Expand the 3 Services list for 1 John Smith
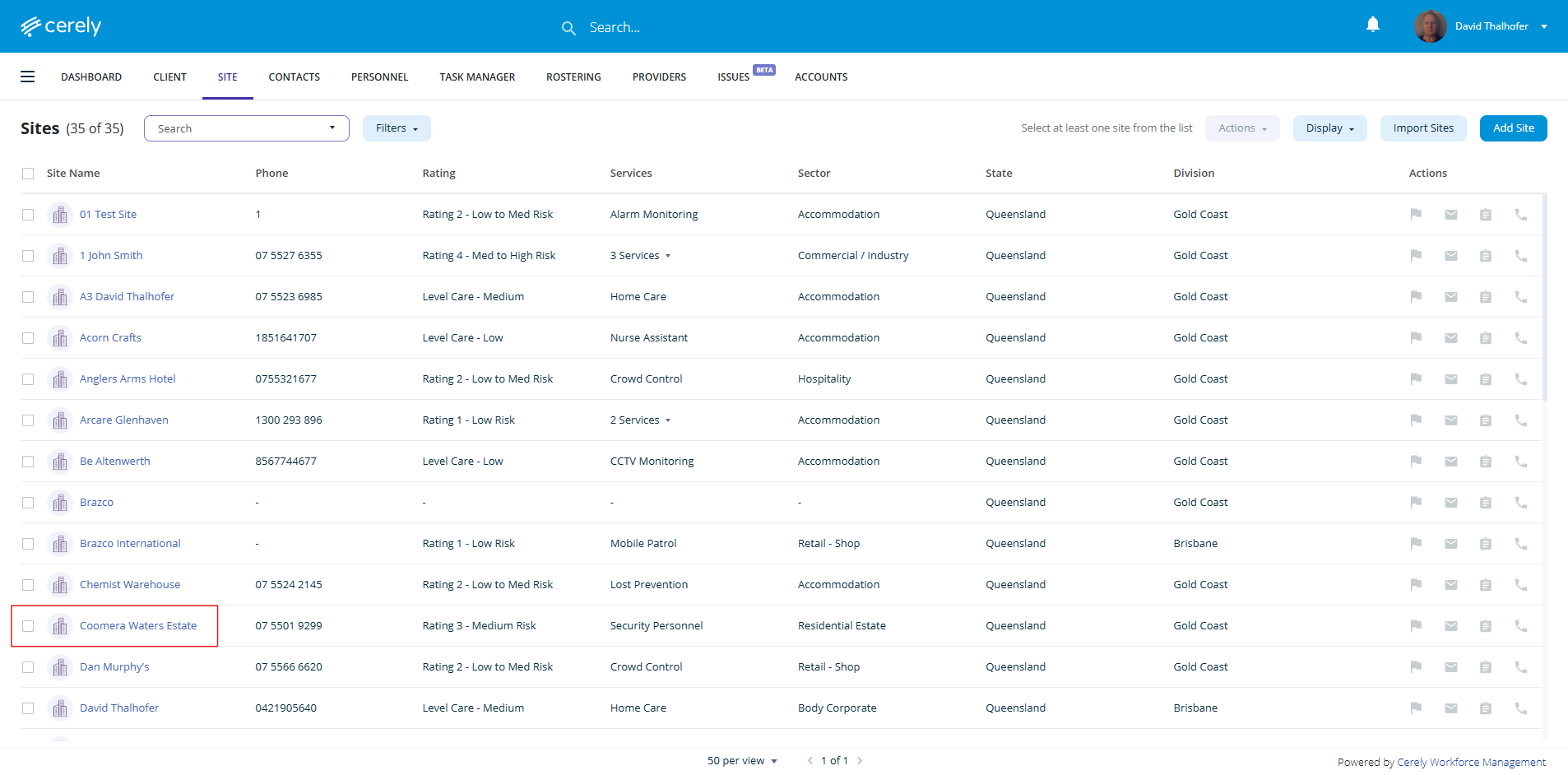 [641, 256]
